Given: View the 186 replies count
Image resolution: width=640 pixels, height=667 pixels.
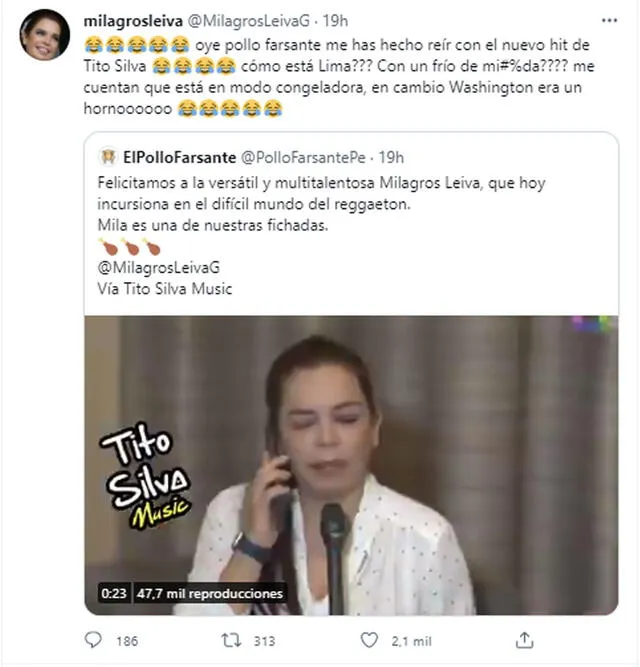Looking at the screenshot, I should point(127,641).
